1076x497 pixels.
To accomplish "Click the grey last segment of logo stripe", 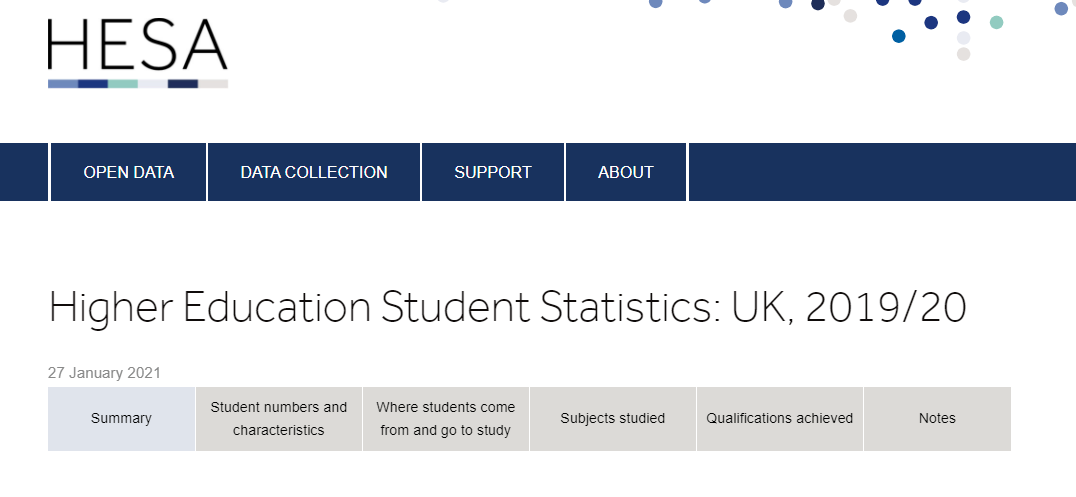I will tap(213, 84).
